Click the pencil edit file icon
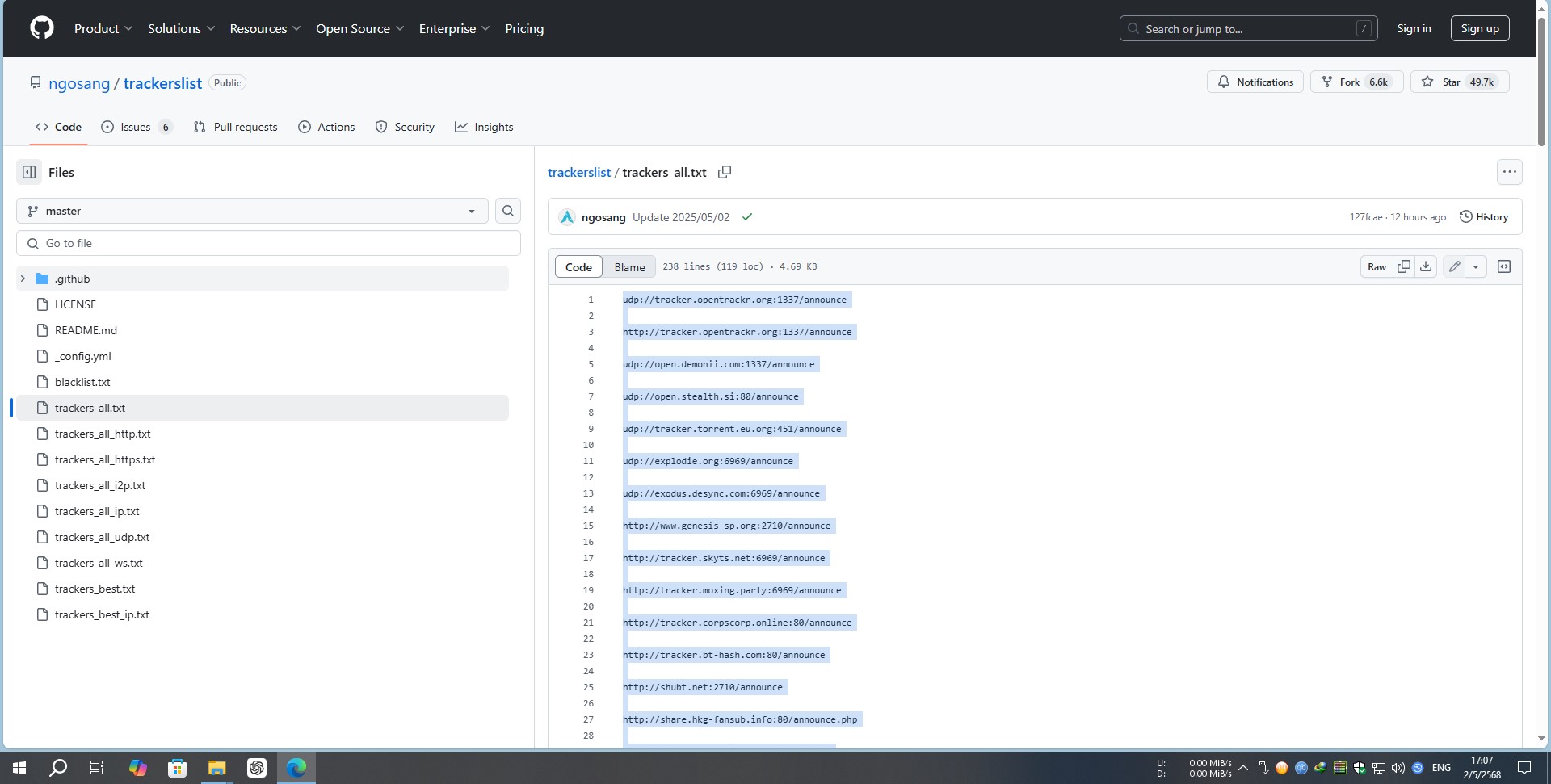Viewport: 1551px width, 784px height. click(x=1454, y=266)
